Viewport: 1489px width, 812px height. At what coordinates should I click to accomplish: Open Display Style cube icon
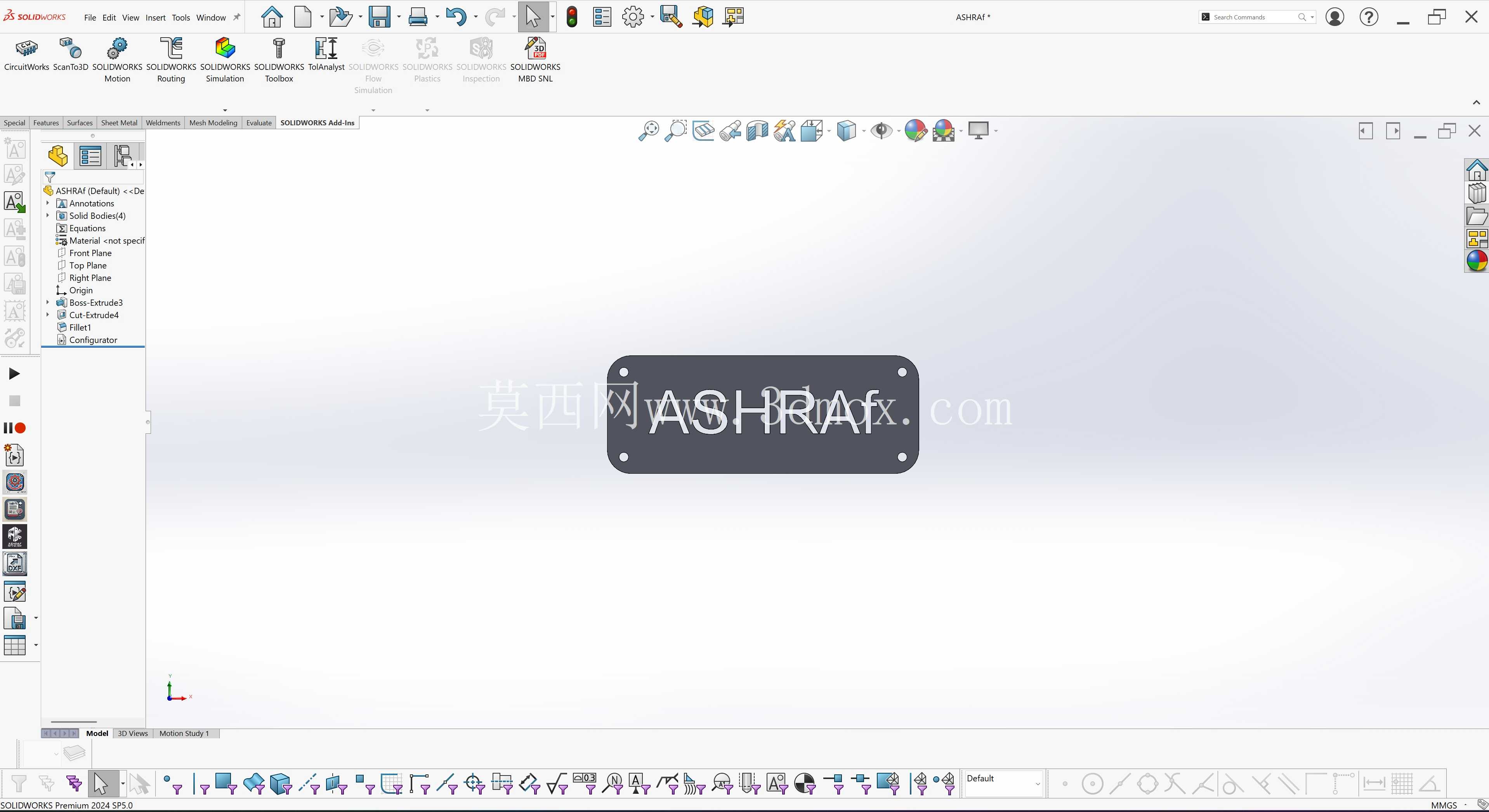click(x=846, y=130)
